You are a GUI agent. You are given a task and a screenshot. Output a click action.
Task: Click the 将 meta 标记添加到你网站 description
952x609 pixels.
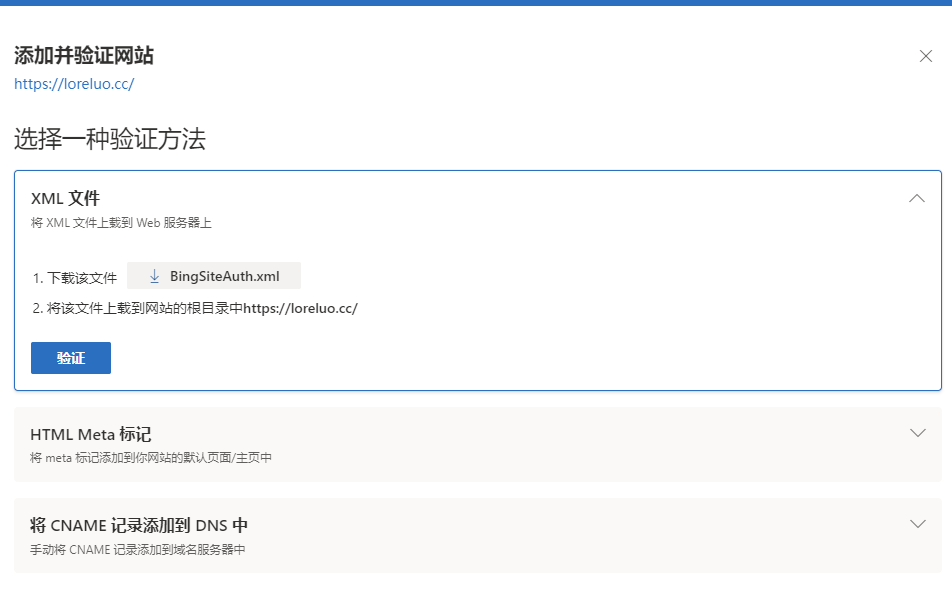151,458
